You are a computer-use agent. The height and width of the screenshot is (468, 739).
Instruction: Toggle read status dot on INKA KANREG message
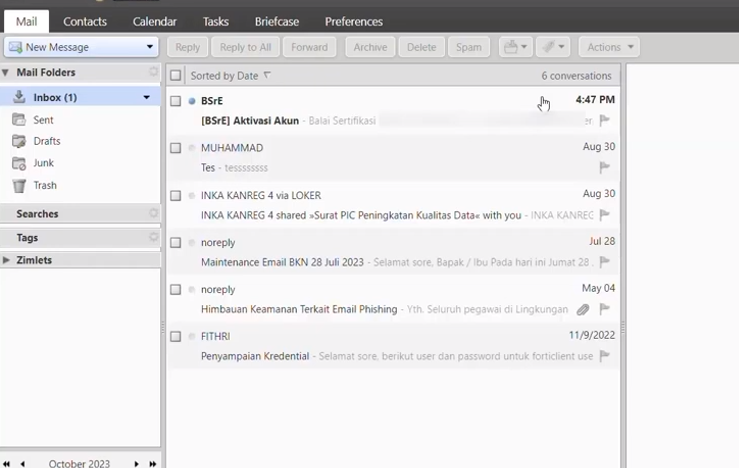click(x=192, y=195)
